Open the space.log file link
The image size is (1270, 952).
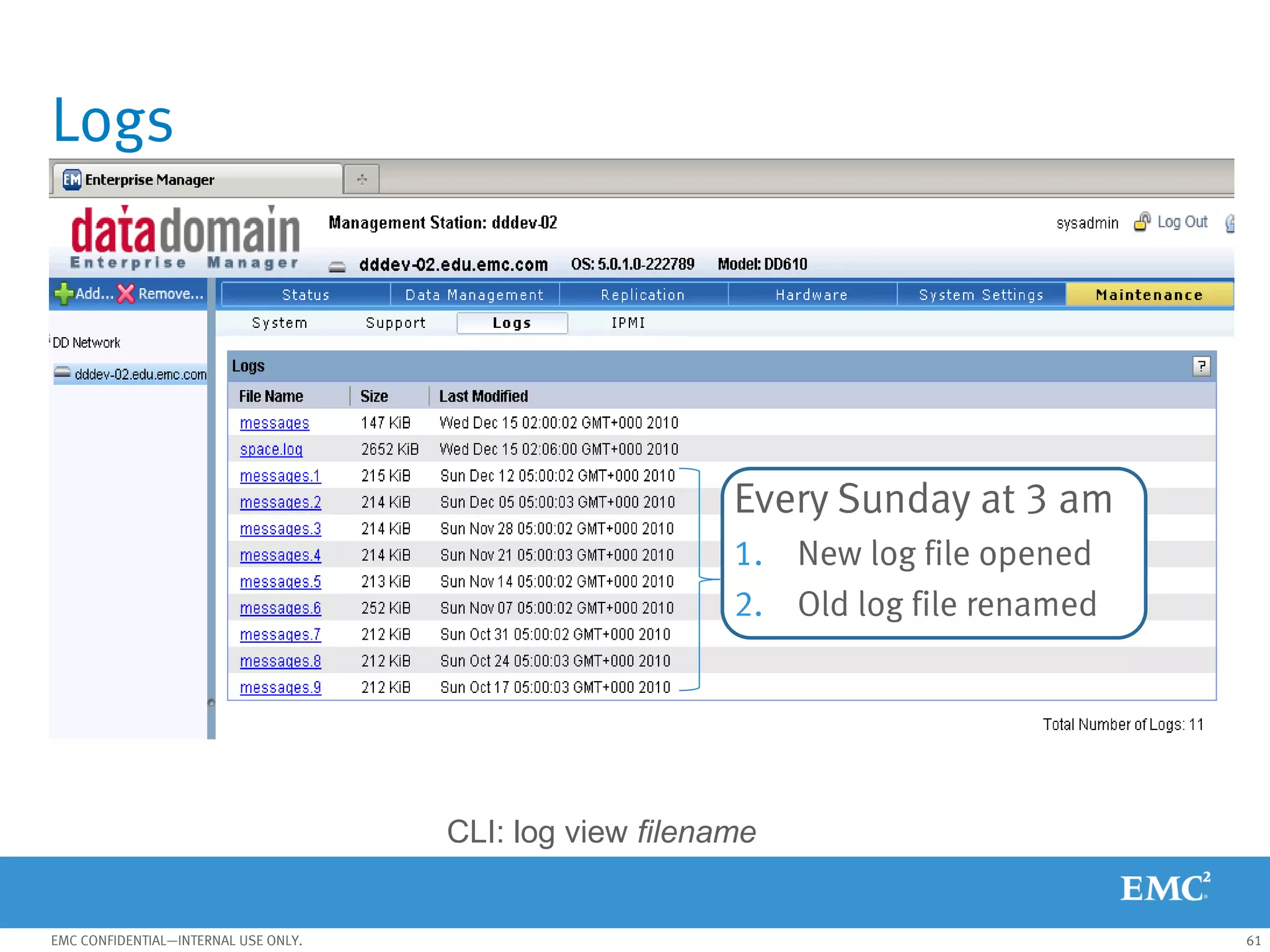[271, 449]
